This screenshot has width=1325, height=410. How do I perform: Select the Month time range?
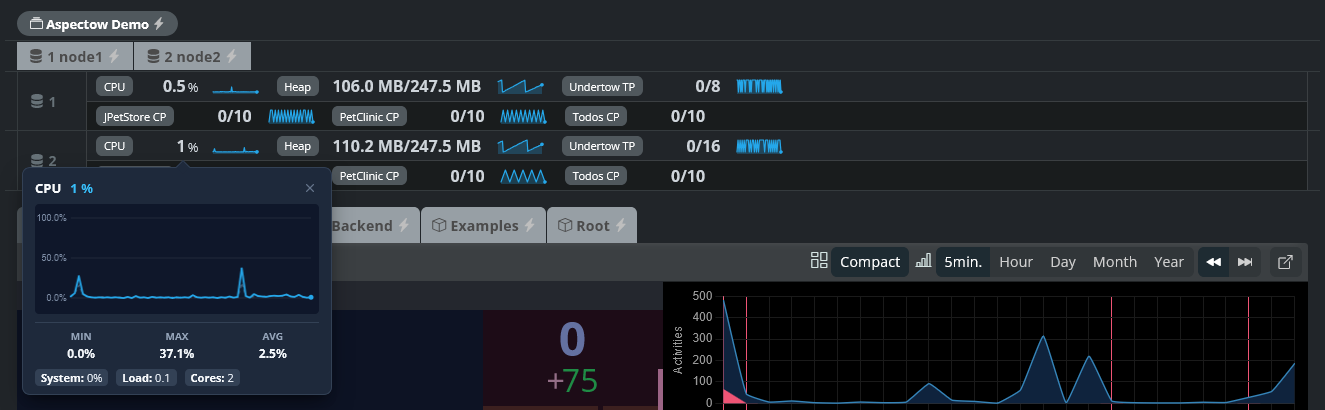1115,262
